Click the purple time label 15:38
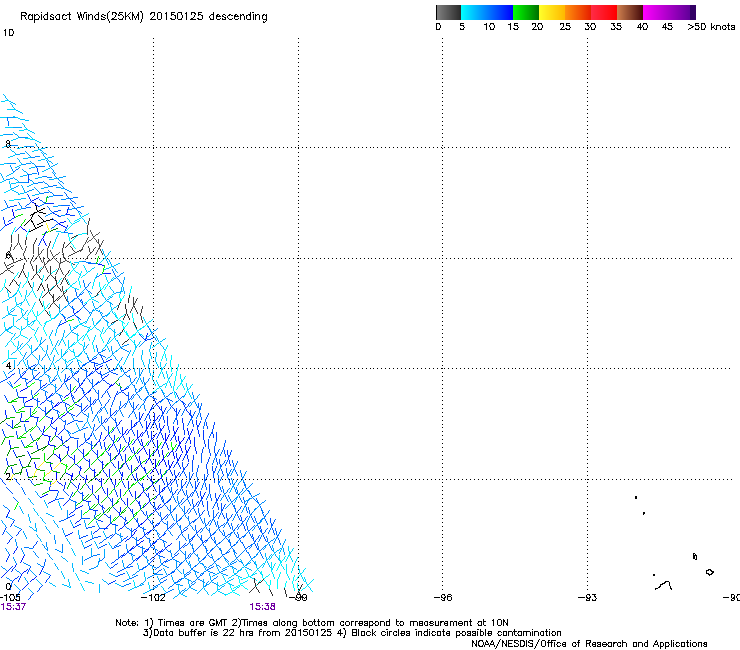This screenshot has height=650, width=740. (262, 607)
